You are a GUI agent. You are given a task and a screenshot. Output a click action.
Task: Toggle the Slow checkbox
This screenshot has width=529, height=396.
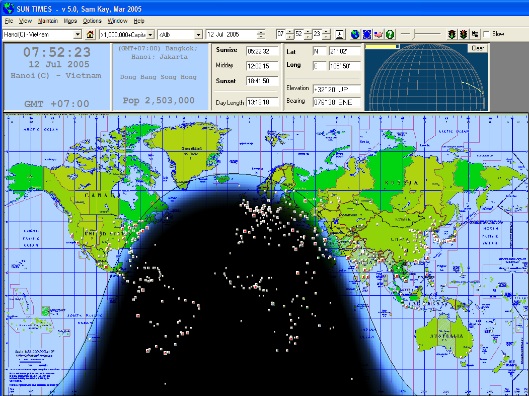tap(486, 34)
